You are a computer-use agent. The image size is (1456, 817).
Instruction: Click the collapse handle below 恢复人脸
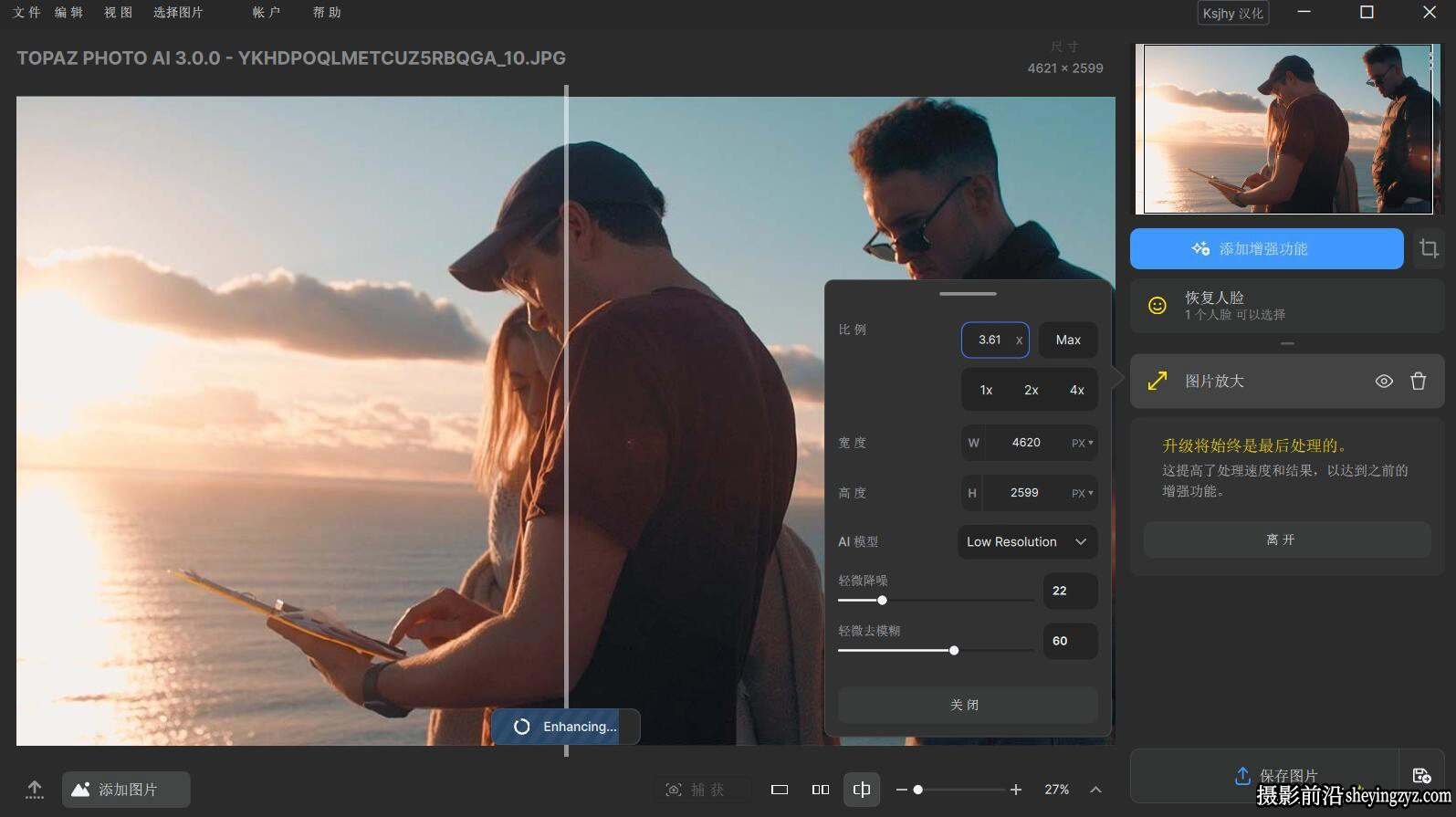pyautogui.click(x=1287, y=344)
